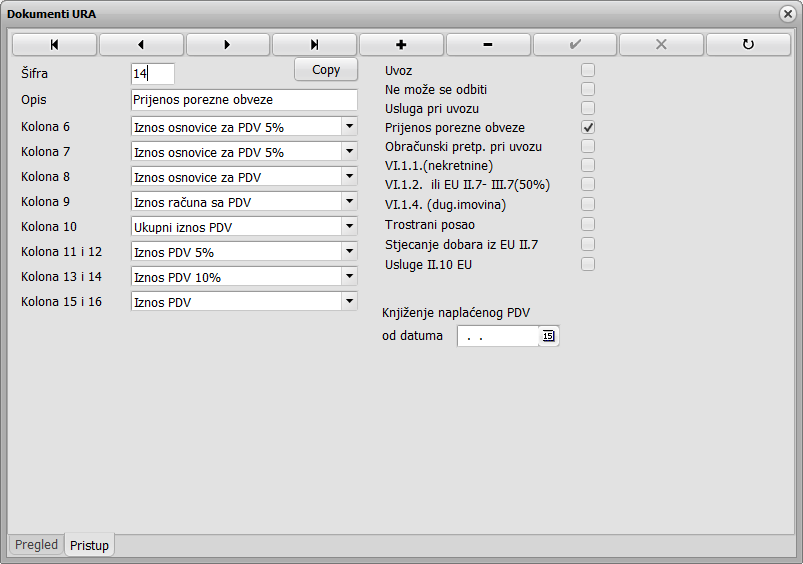Enable the Uvoz checkbox
The image size is (803, 564).
(588, 70)
